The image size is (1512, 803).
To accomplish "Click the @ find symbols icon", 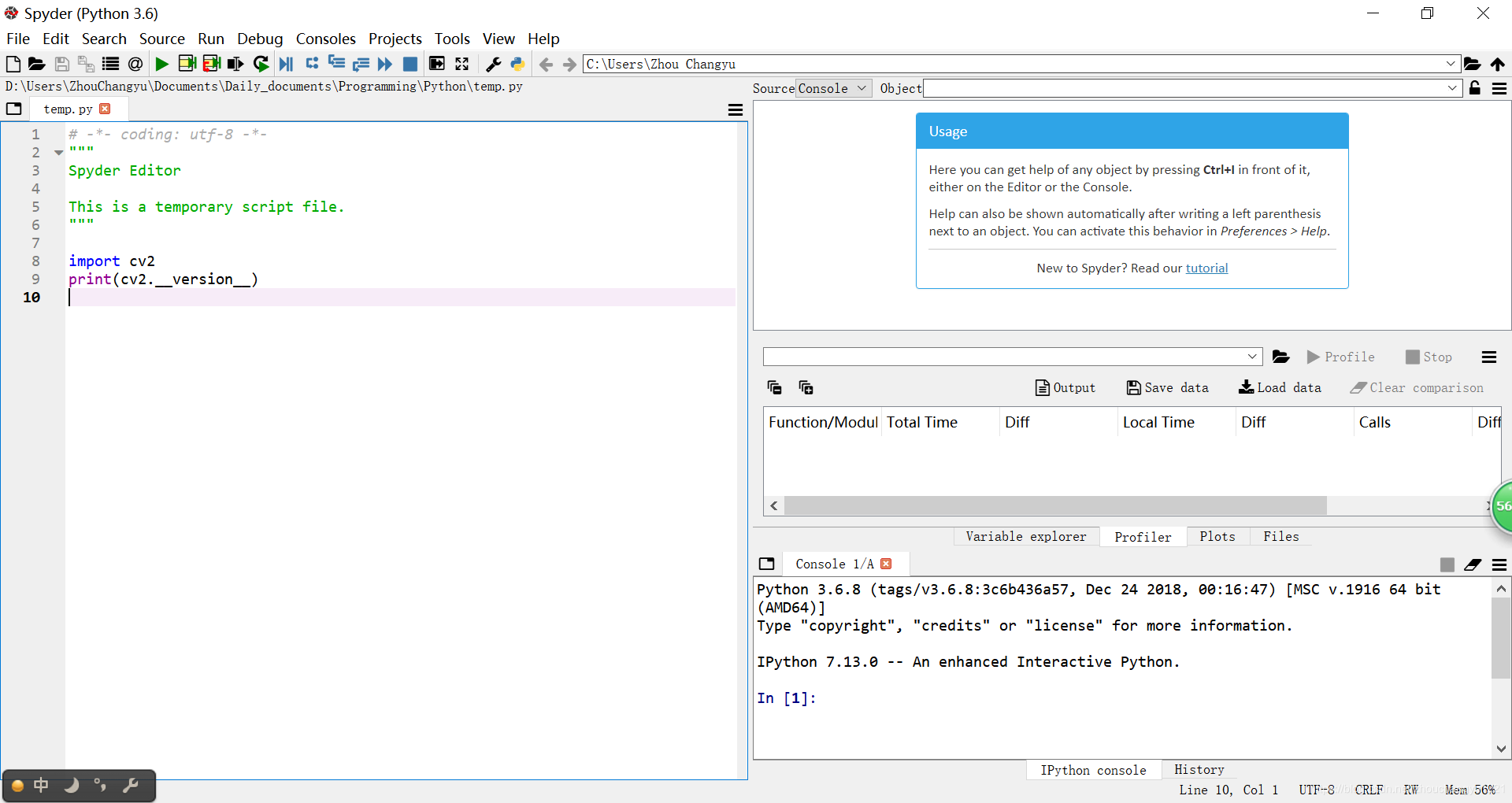I will (x=135, y=64).
